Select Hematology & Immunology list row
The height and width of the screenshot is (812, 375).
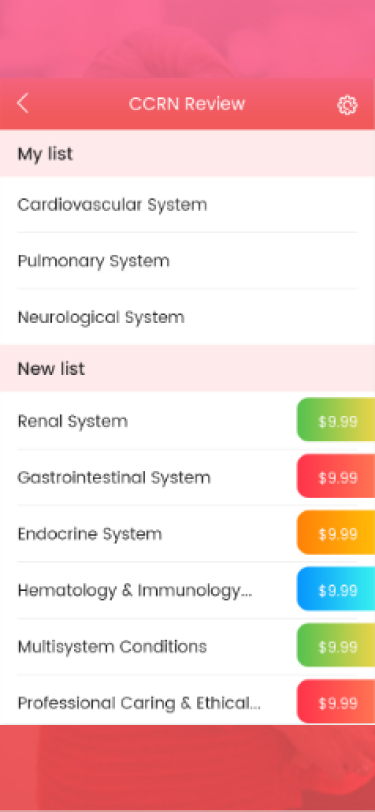coord(149,590)
